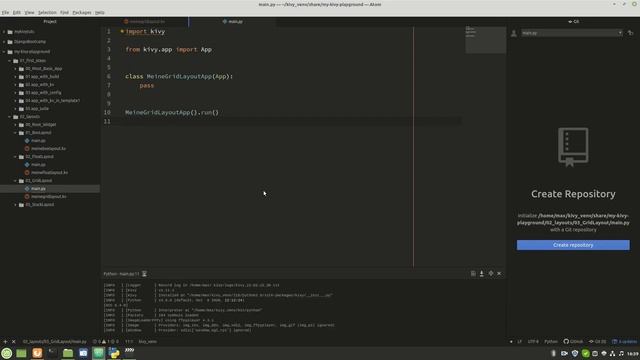Open the View menu
Viewport: 640px width, 360px height.
click(x=29, y=13)
